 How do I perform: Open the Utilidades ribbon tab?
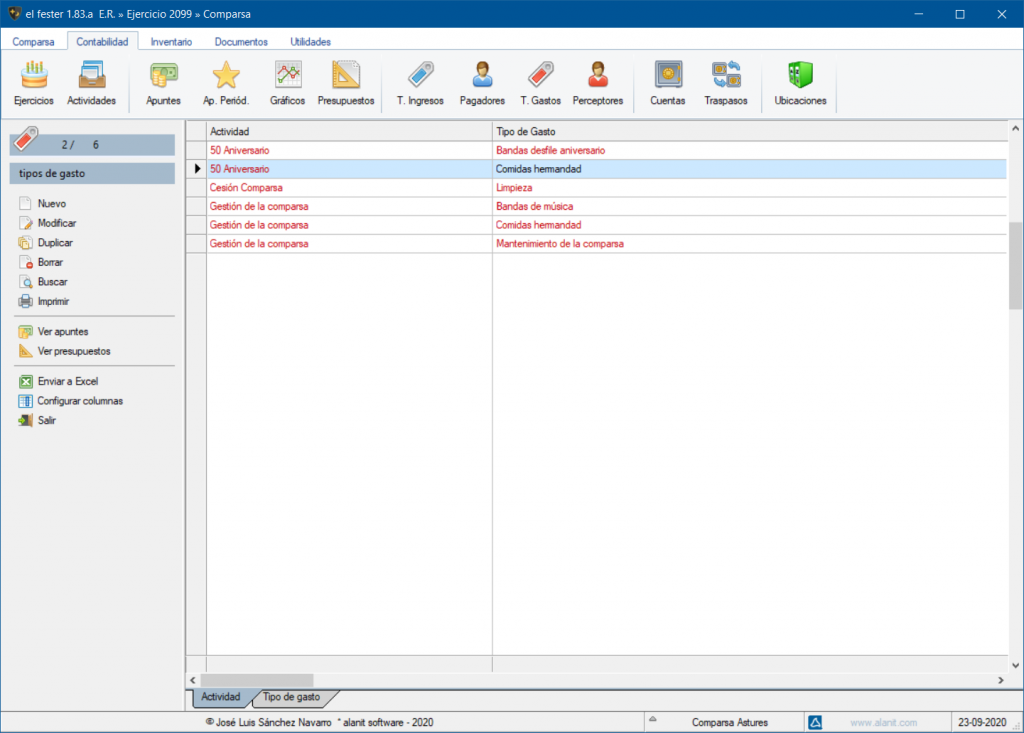tap(310, 42)
